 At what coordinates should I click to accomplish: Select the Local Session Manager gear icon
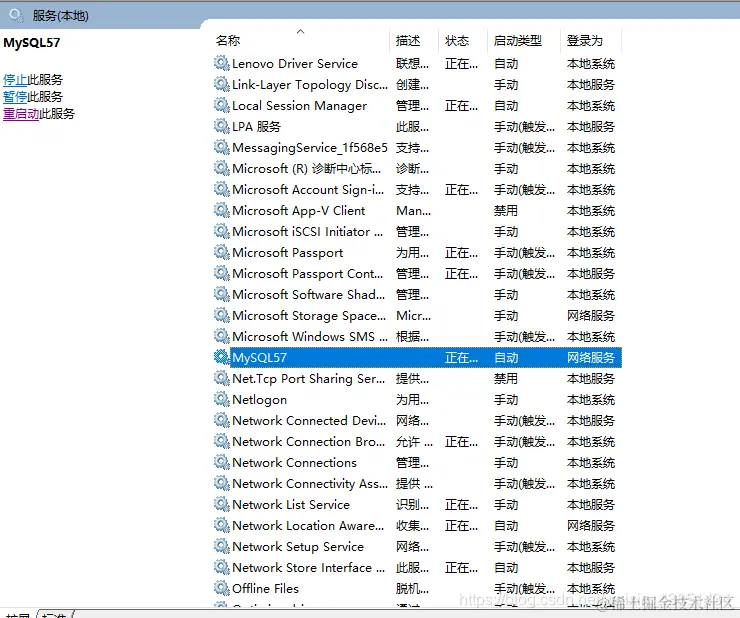pyautogui.click(x=221, y=105)
